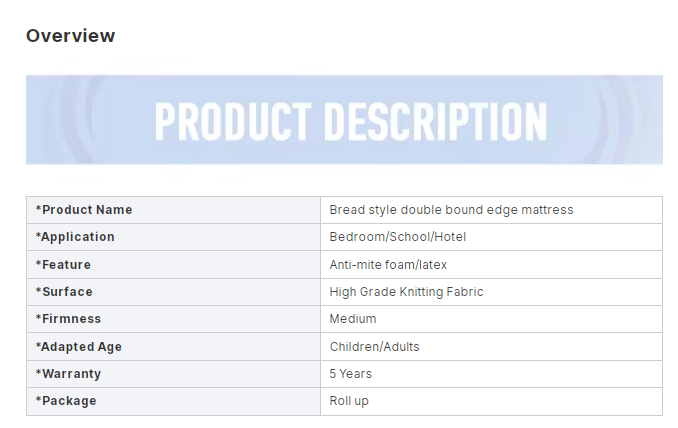Click the word DESCRIPTION in the banner
This screenshot has height=428, width=678.
(435, 121)
